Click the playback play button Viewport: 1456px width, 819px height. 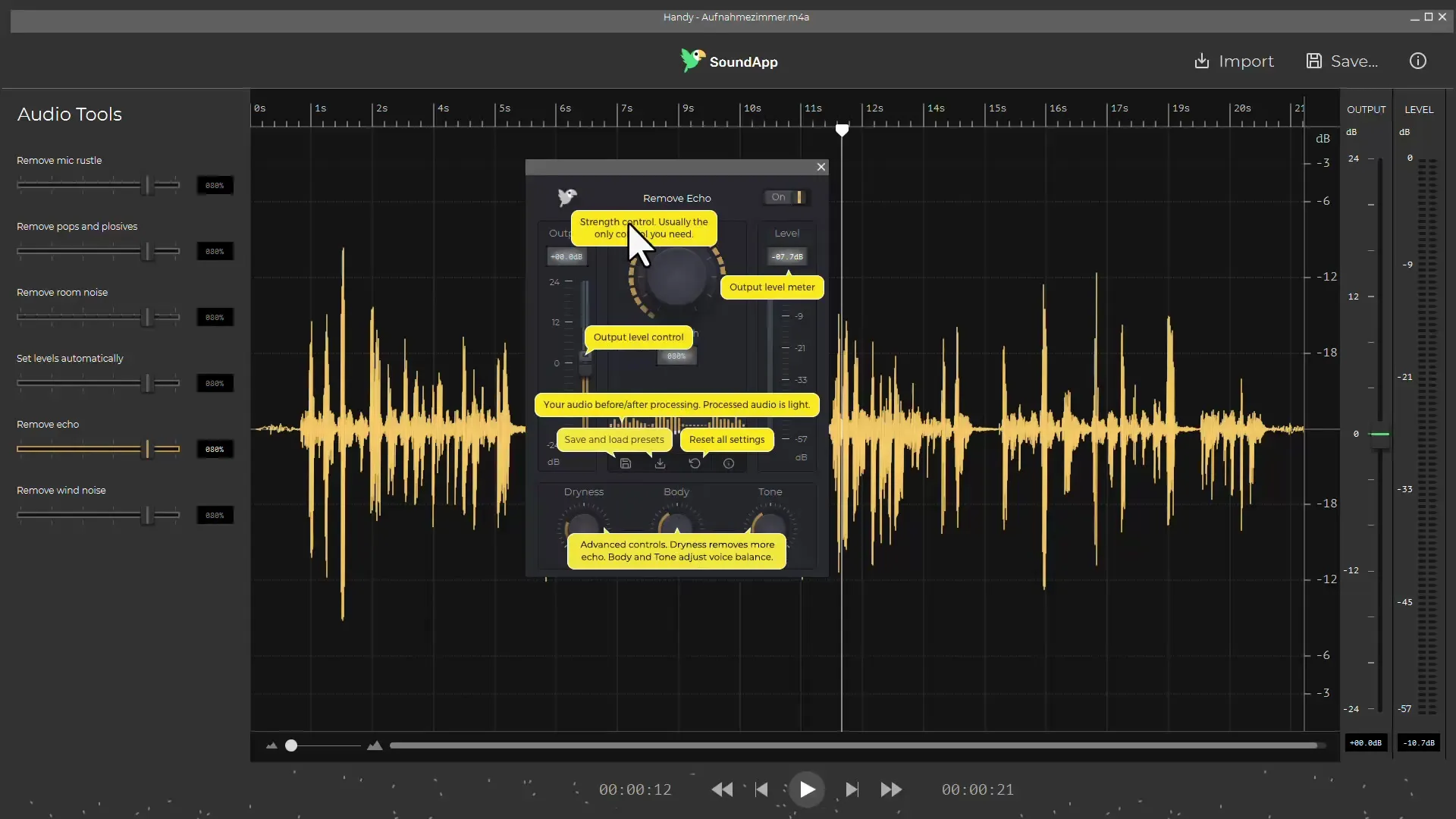tap(807, 790)
